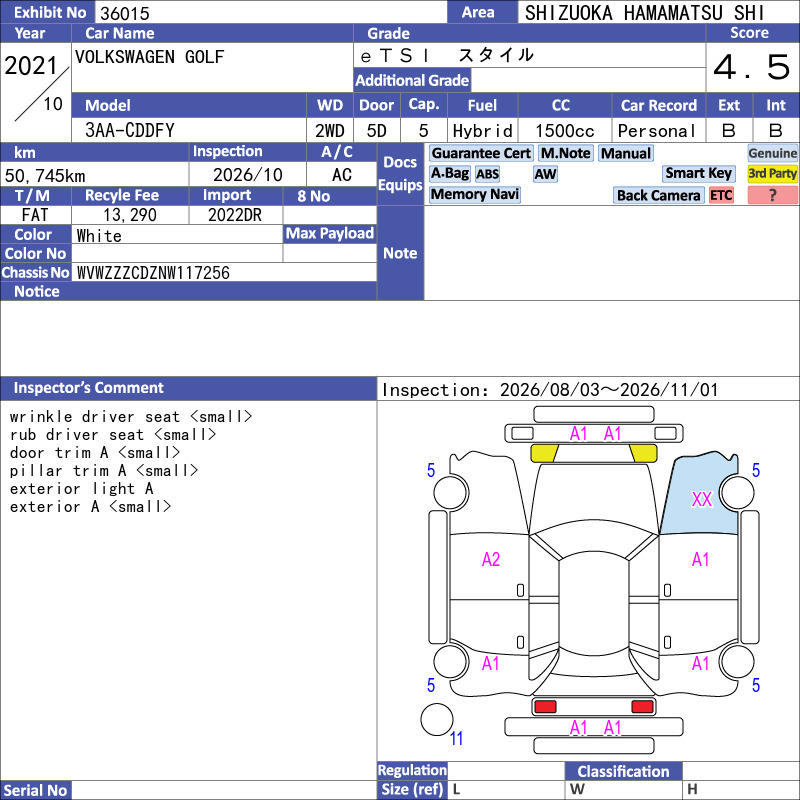800x800 pixels.
Task: Click the door value 5D
Action: (377, 131)
